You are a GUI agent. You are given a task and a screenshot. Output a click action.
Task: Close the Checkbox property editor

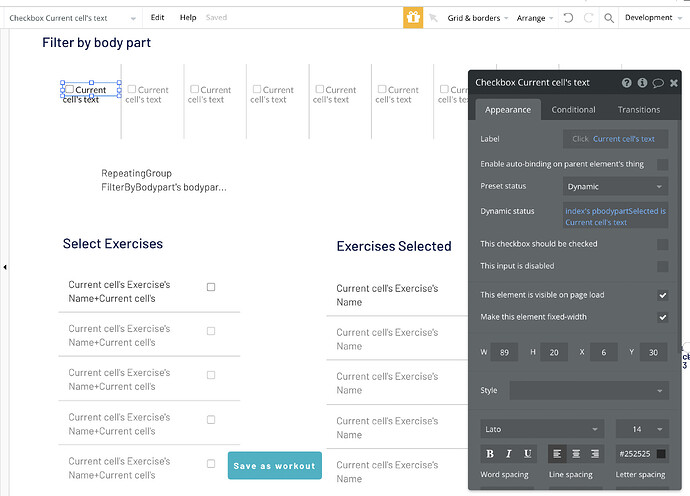tap(674, 83)
